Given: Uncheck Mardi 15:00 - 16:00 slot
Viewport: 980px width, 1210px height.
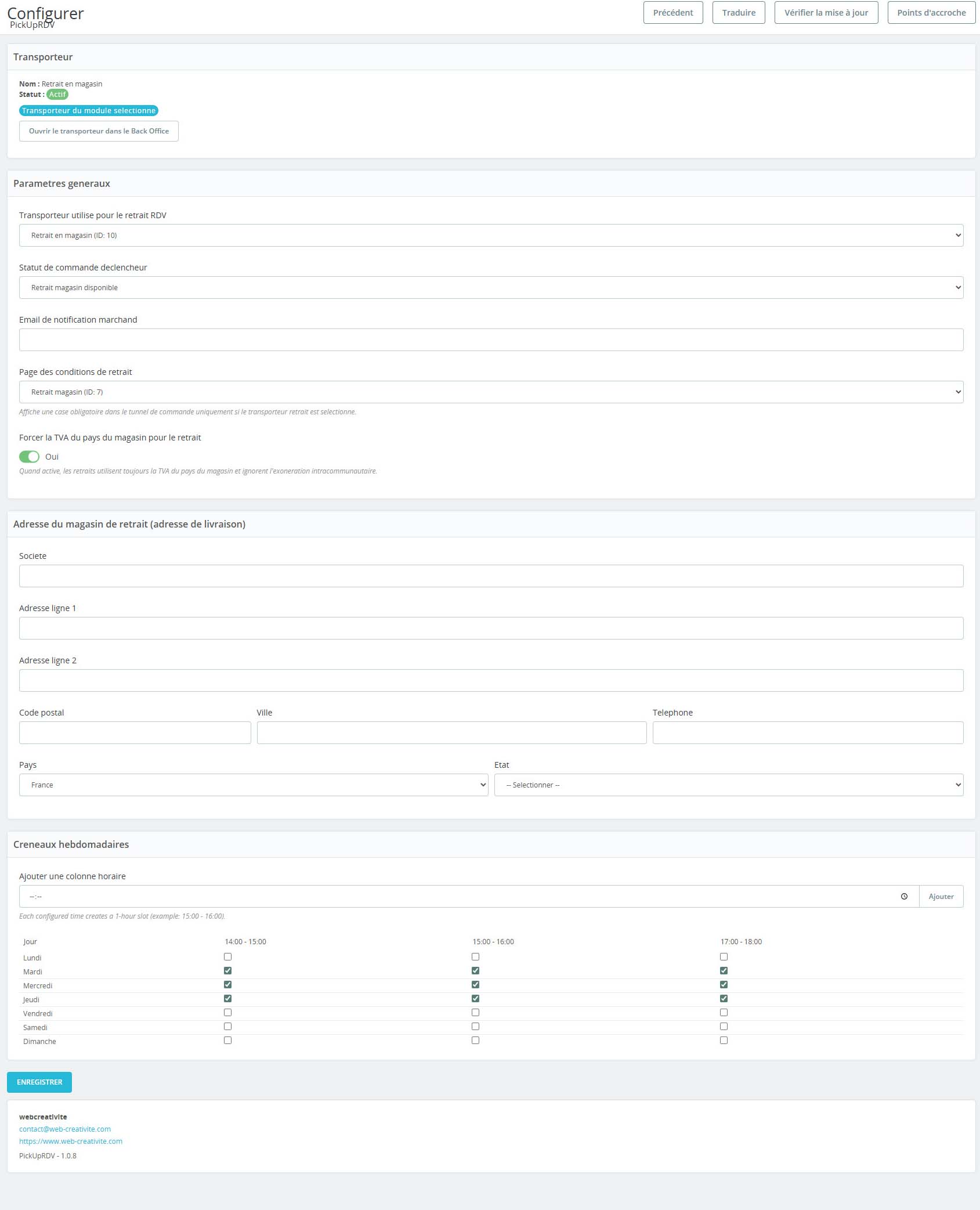Looking at the screenshot, I should tap(475, 971).
